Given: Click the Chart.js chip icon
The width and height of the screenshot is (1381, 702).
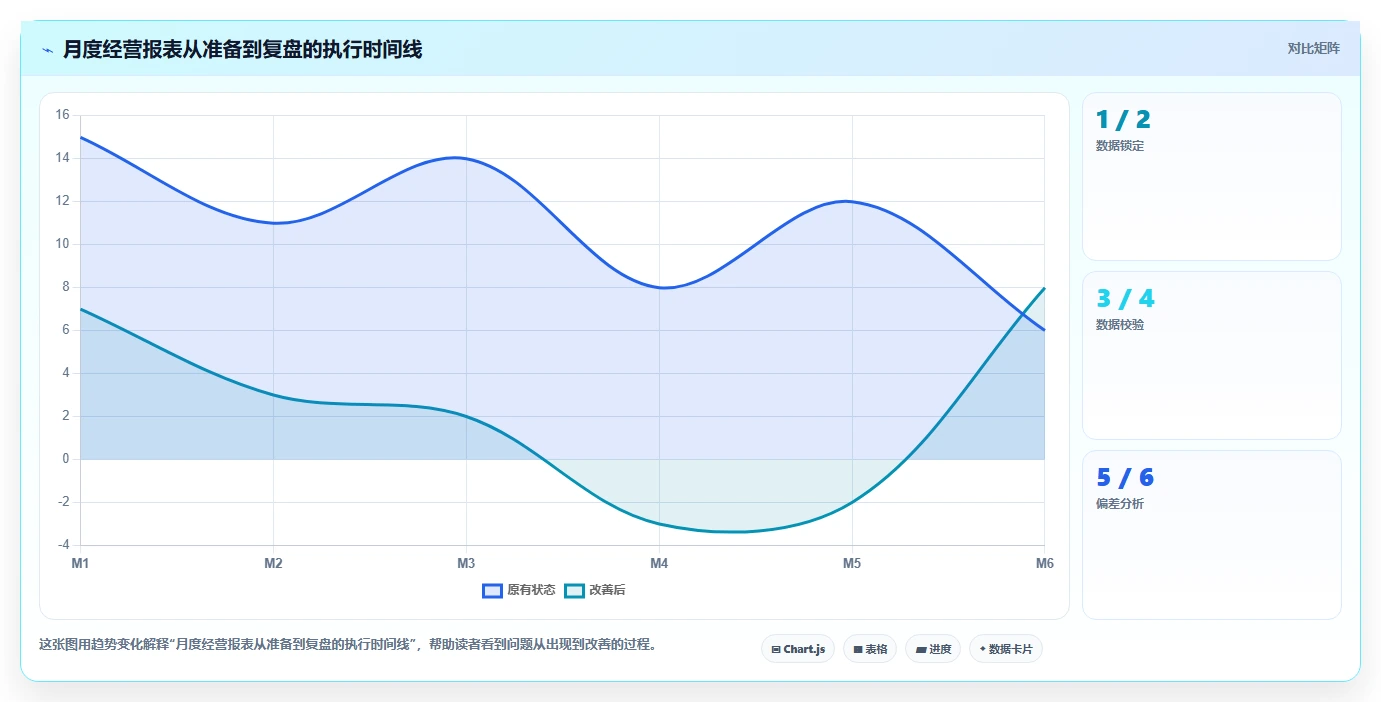Looking at the screenshot, I should [x=776, y=650].
